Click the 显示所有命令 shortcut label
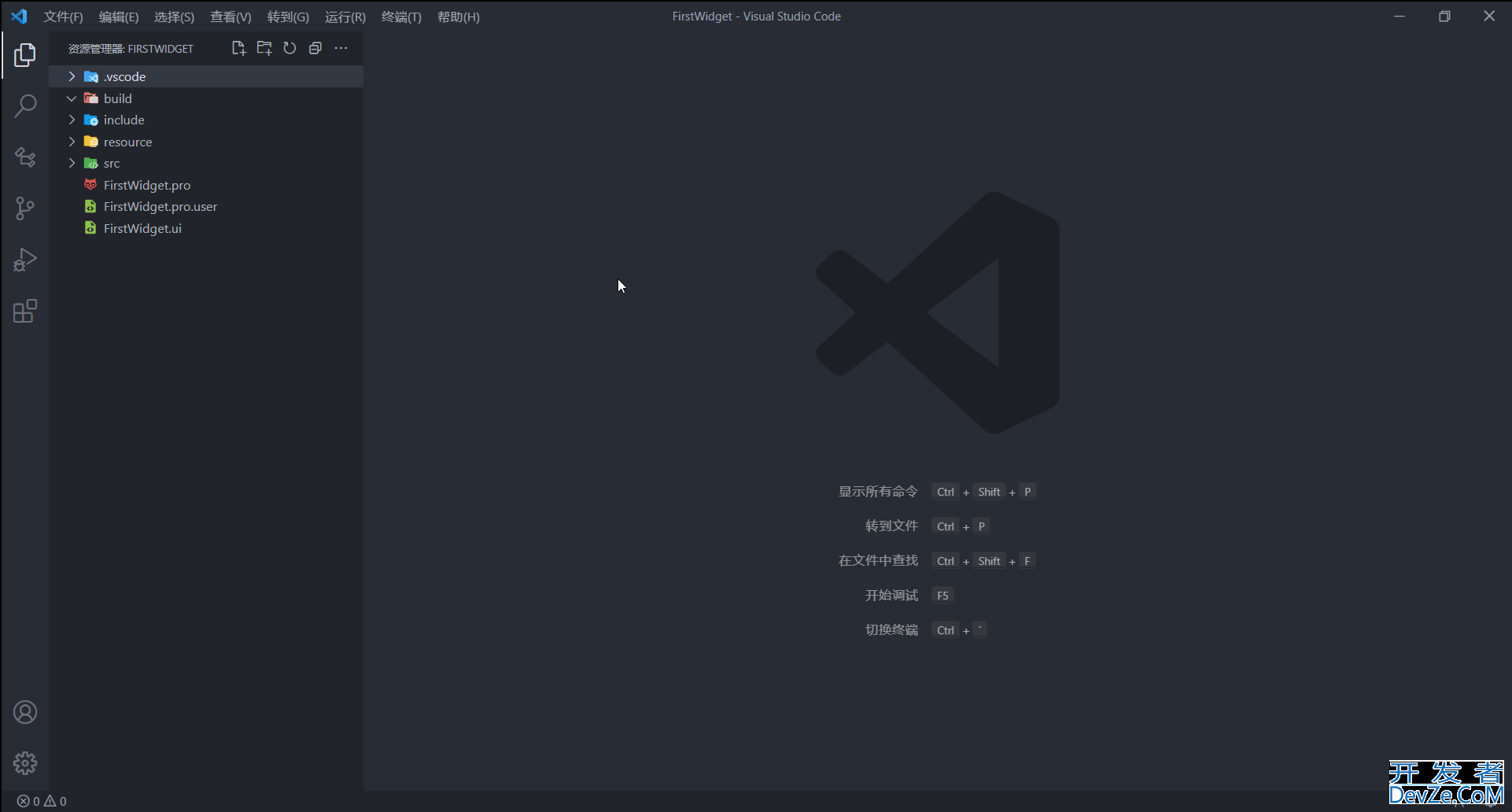 (x=878, y=492)
